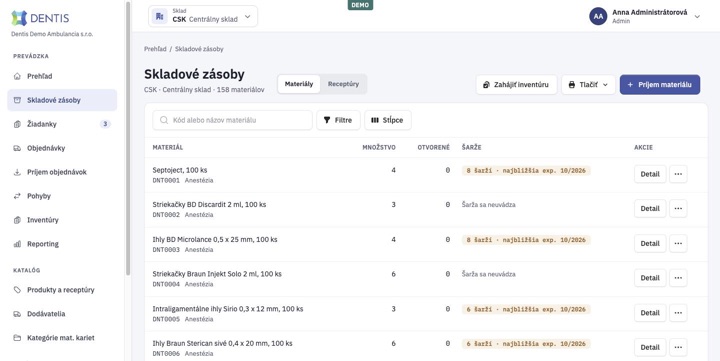
Task: Click Pohyby arrows icon
Action: [17, 196]
